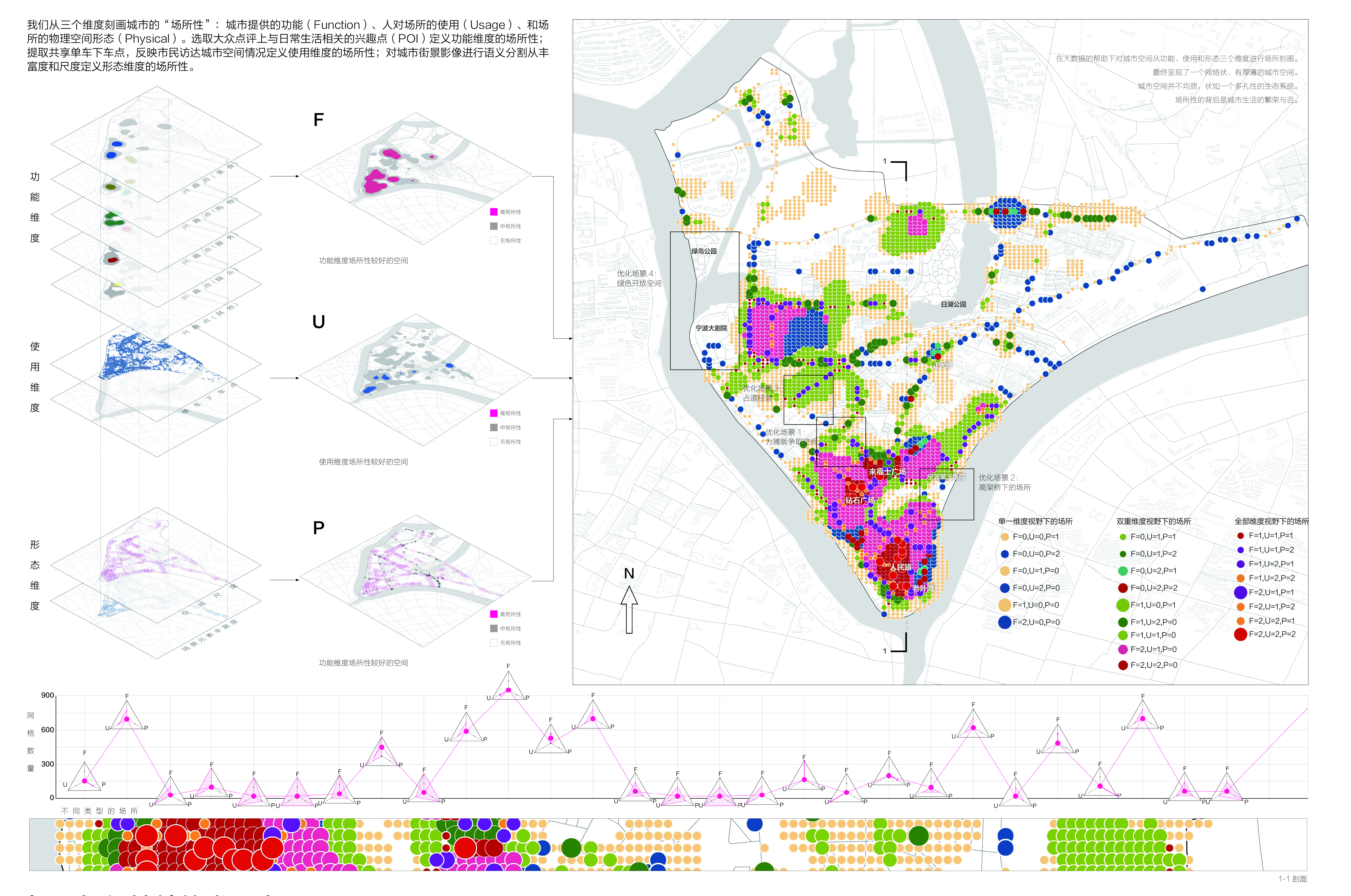
Task: Click the F=2,U=1,P=2 legend dot
Action: click(1241, 607)
